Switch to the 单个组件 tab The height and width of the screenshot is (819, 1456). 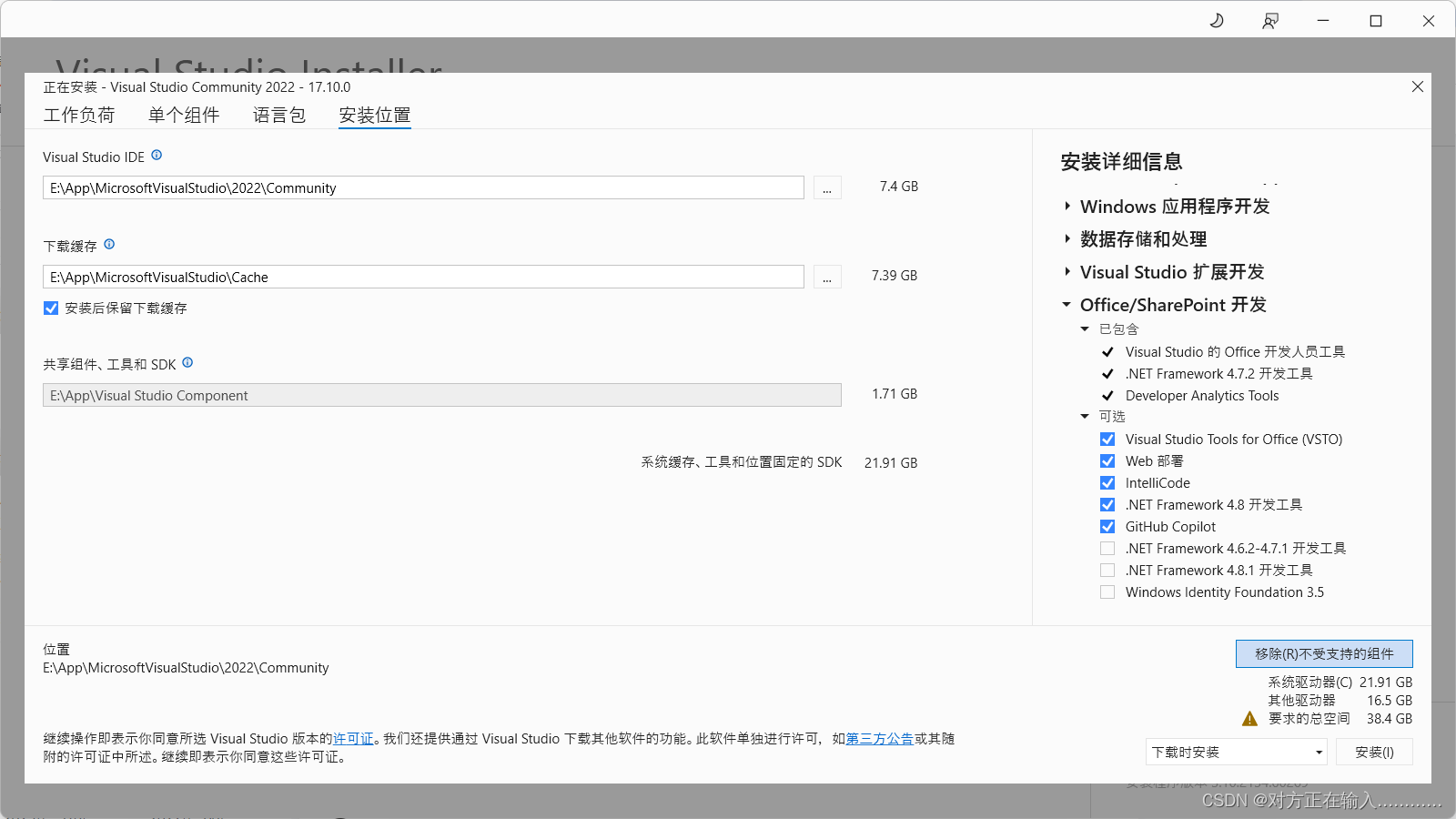tap(184, 116)
